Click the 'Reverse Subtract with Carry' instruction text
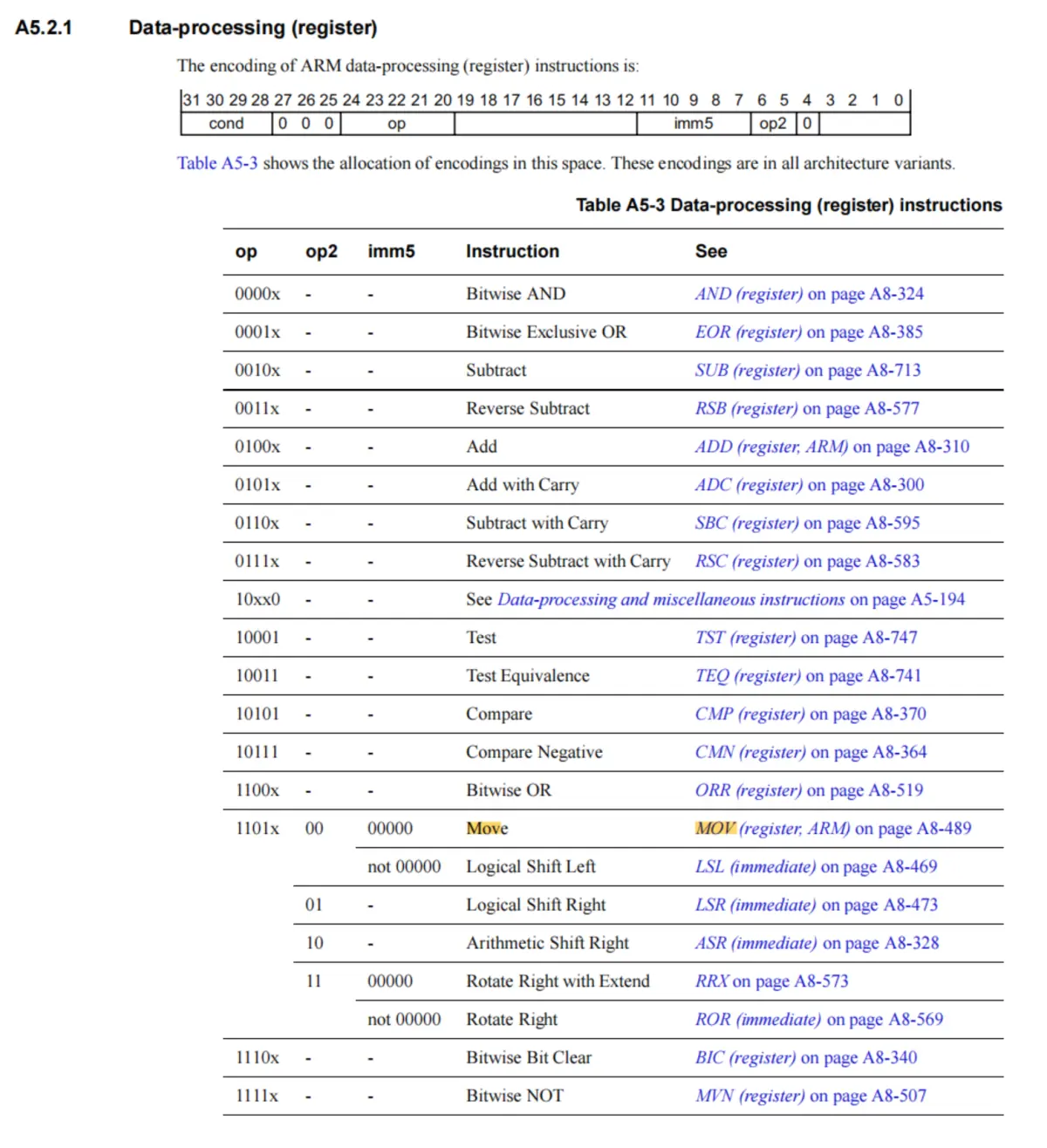The width and height of the screenshot is (1047, 1148). pos(568,562)
